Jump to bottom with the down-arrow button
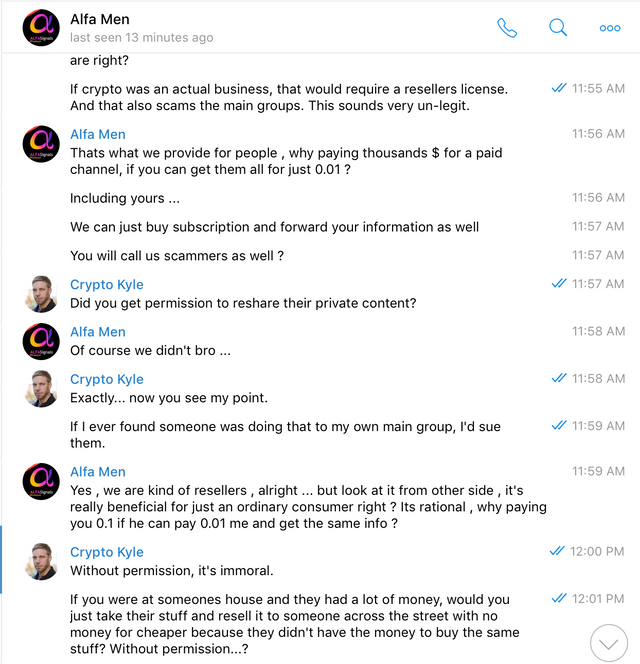This screenshot has width=640, height=664. (x=609, y=643)
